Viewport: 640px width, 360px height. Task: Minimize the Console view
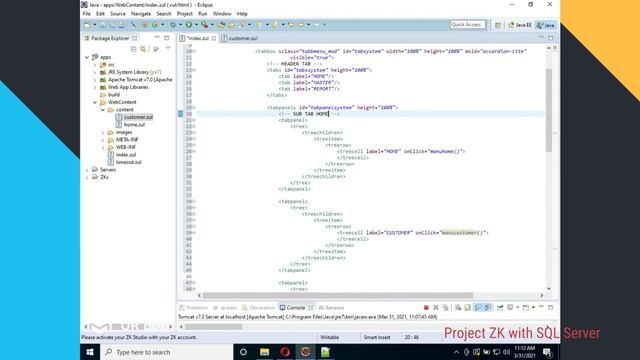click(541, 307)
